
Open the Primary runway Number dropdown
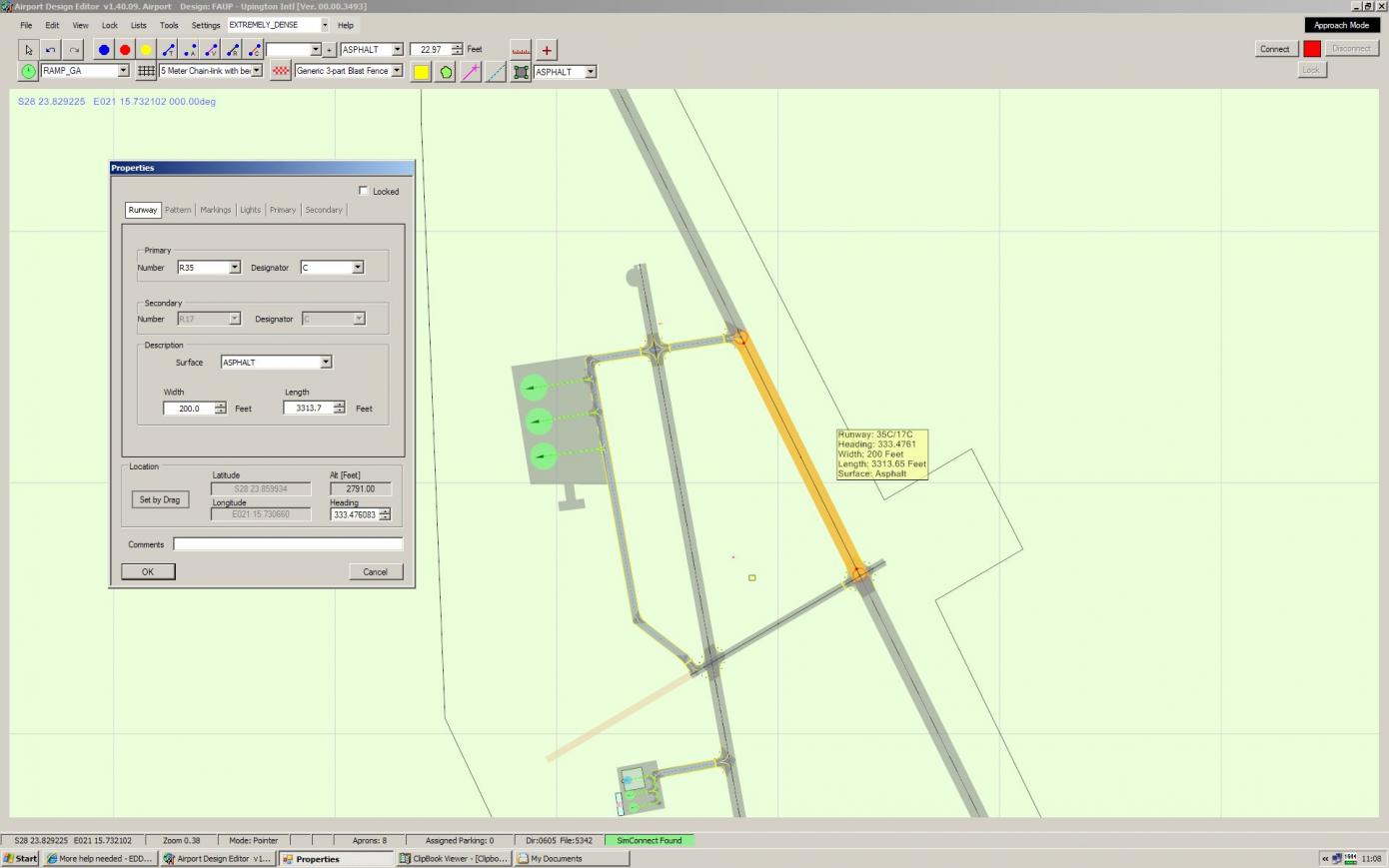coord(235,268)
